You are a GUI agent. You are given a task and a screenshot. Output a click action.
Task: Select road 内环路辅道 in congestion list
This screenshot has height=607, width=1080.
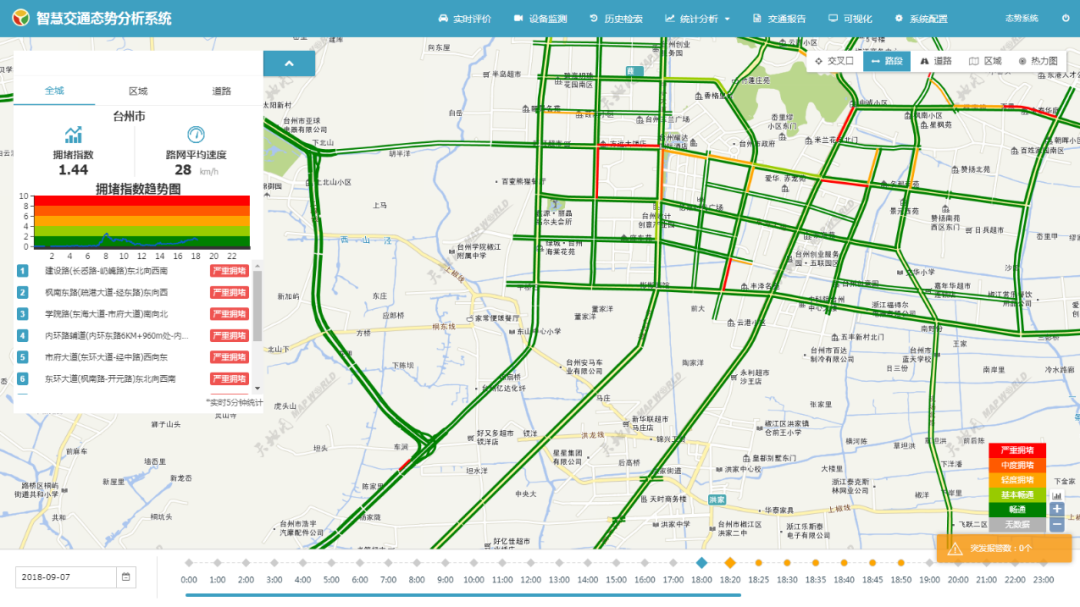pos(116,336)
